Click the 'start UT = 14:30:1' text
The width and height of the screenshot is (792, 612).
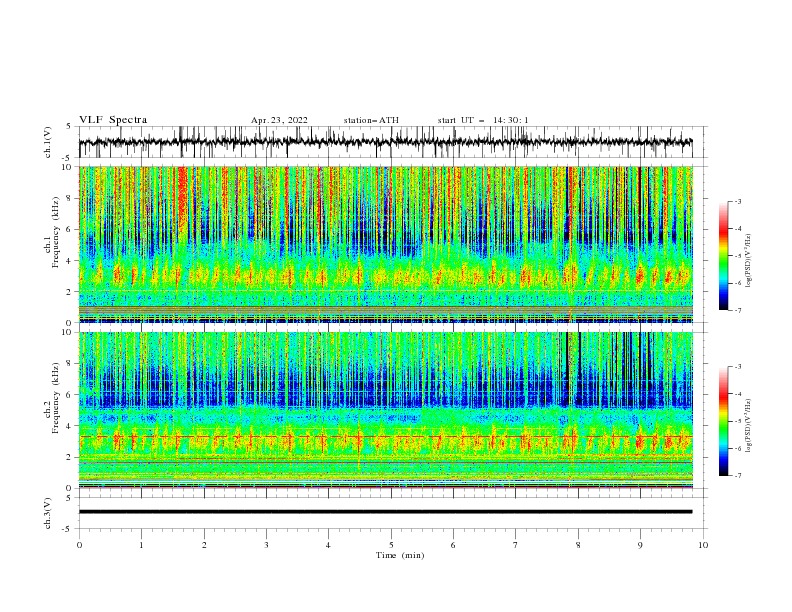coord(483,120)
